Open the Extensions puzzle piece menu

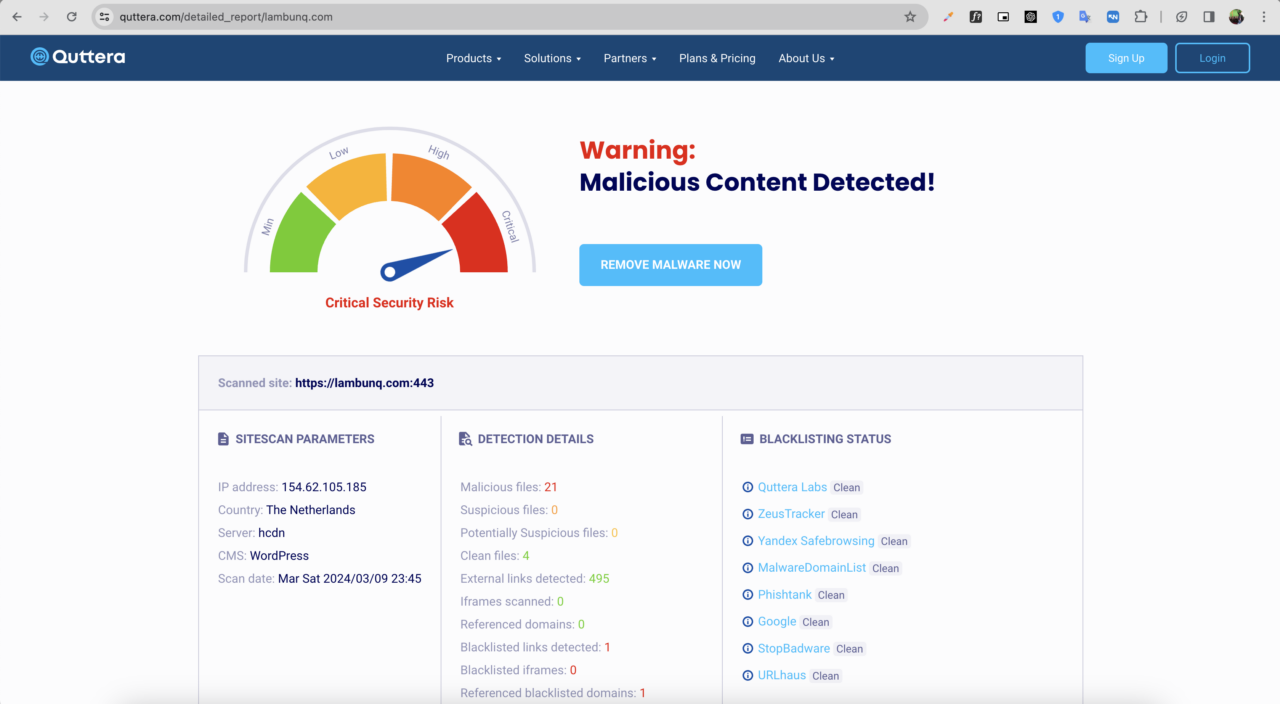(x=1140, y=17)
